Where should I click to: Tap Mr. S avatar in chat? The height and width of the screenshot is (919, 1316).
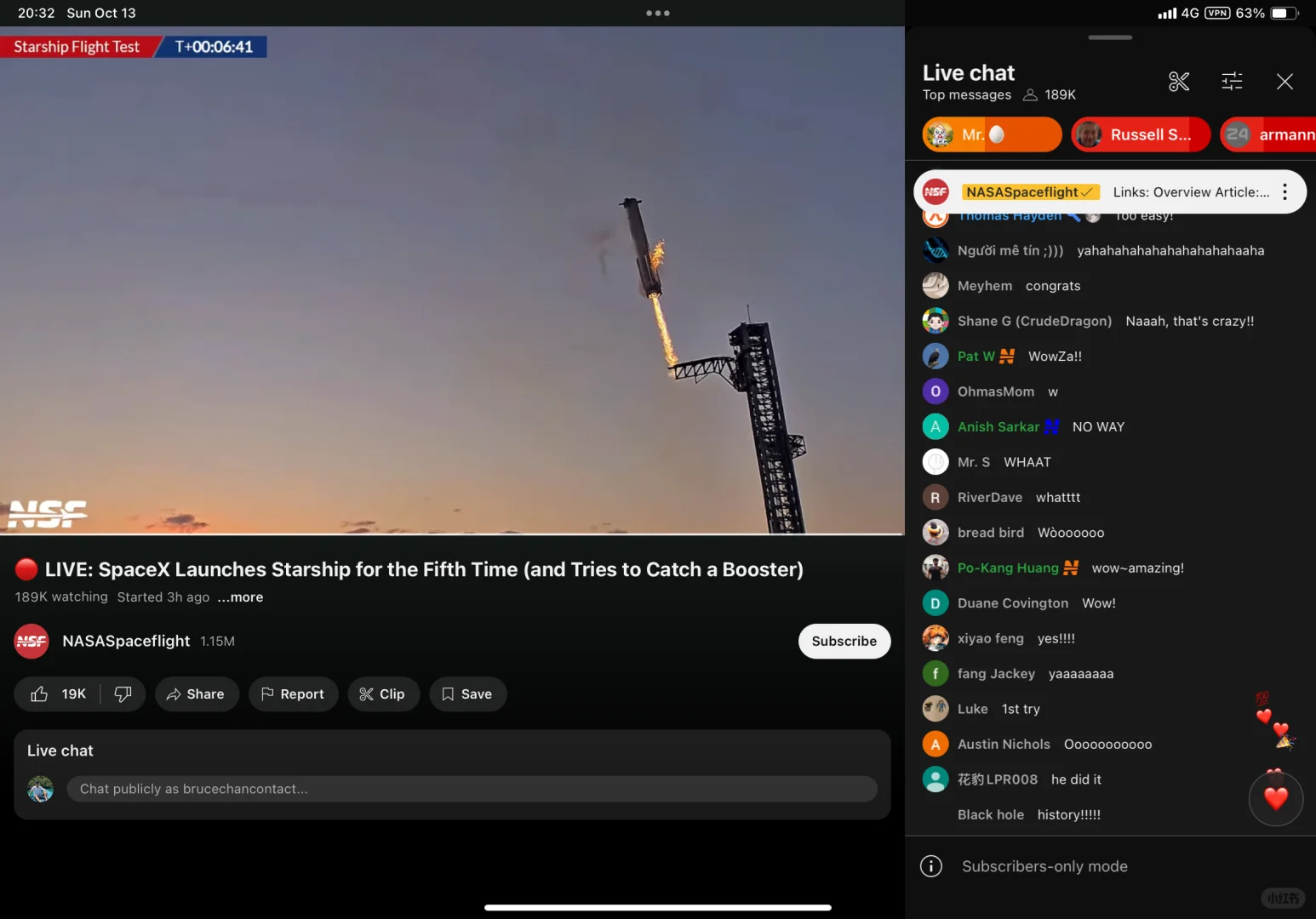[936, 462]
